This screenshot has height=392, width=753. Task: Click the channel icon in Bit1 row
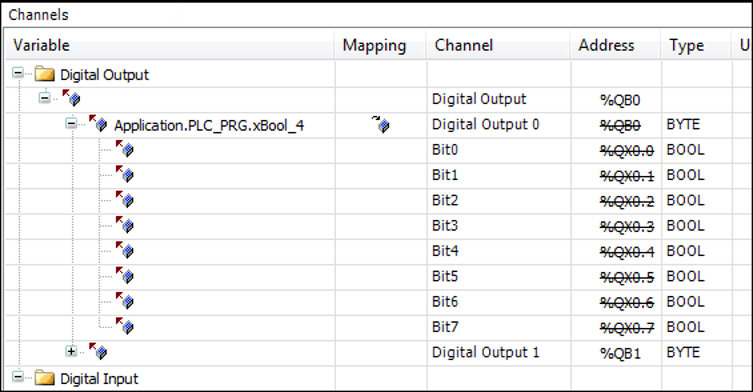[x=125, y=174]
